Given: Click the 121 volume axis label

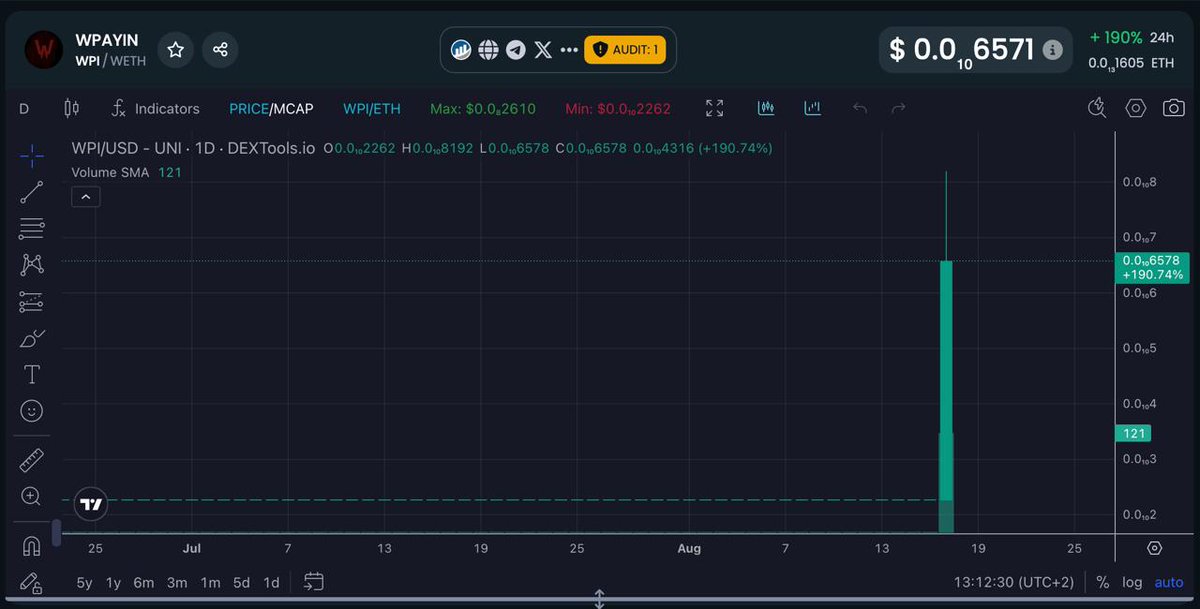Looking at the screenshot, I should pyautogui.click(x=1133, y=434).
